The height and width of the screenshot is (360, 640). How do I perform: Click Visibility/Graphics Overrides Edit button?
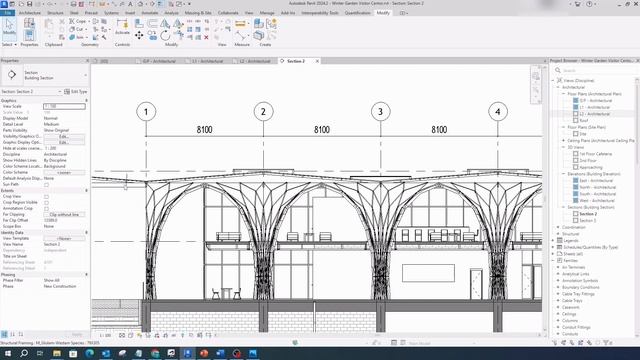(x=64, y=136)
